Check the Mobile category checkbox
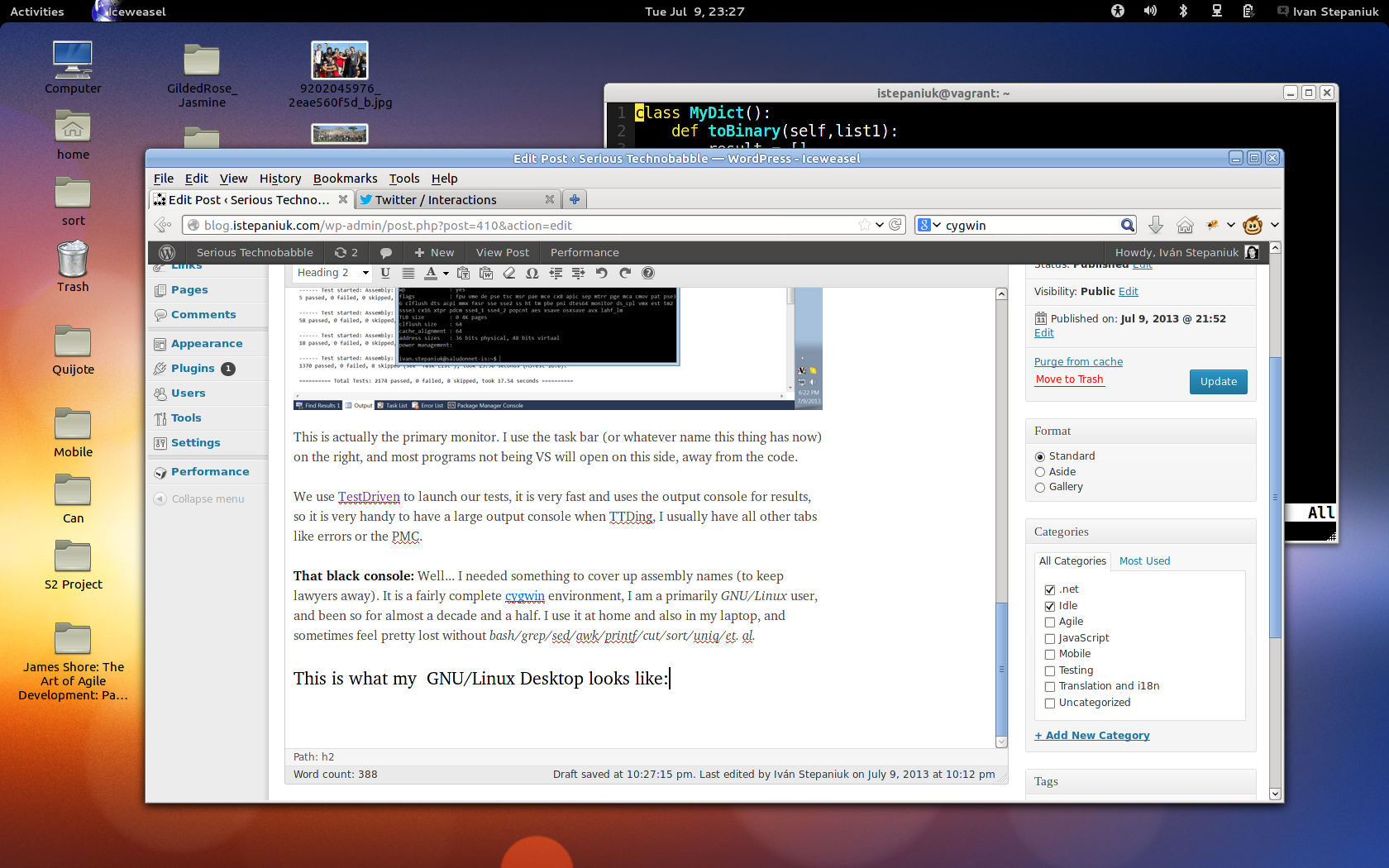 click(1050, 655)
